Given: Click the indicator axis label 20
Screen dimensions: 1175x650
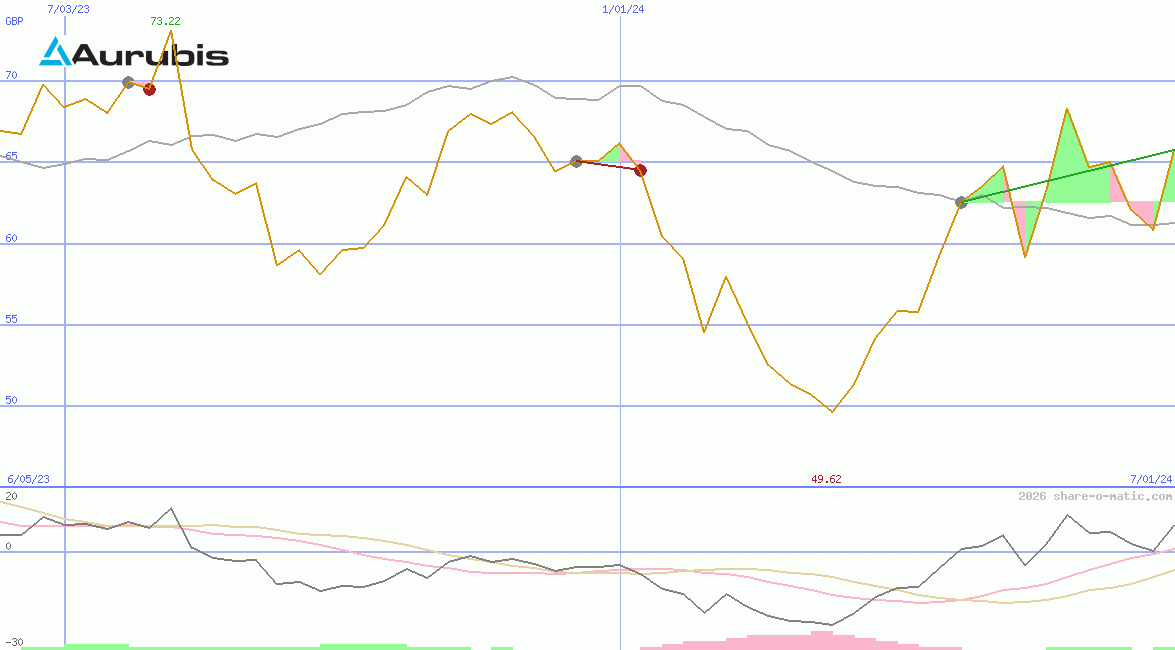Looking at the screenshot, I should coord(10,496).
